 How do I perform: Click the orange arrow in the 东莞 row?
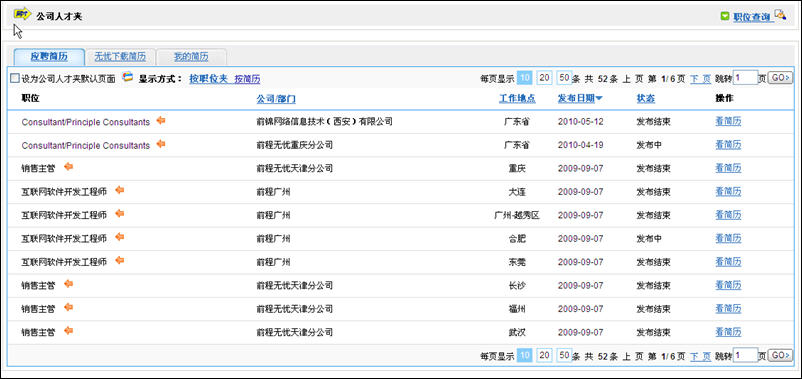120,261
